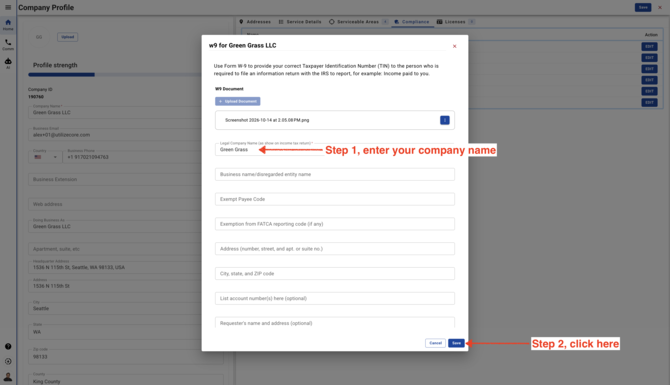Click the Exemption from FATCA reporting code field
Screen dimensions: 670x385
point(335,224)
